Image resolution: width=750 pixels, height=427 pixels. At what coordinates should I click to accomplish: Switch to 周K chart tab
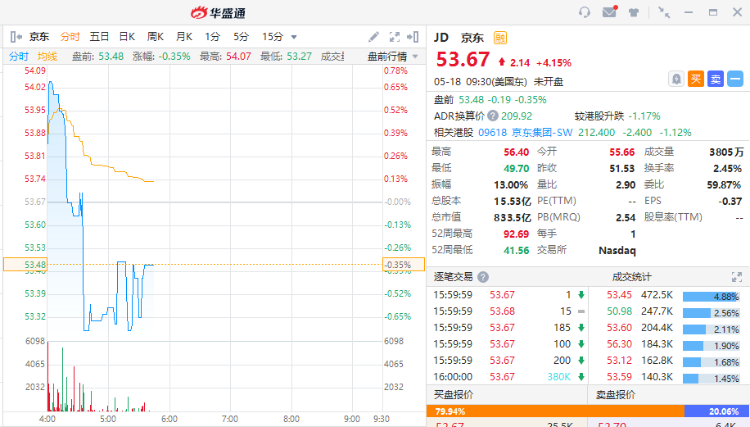[x=155, y=37]
